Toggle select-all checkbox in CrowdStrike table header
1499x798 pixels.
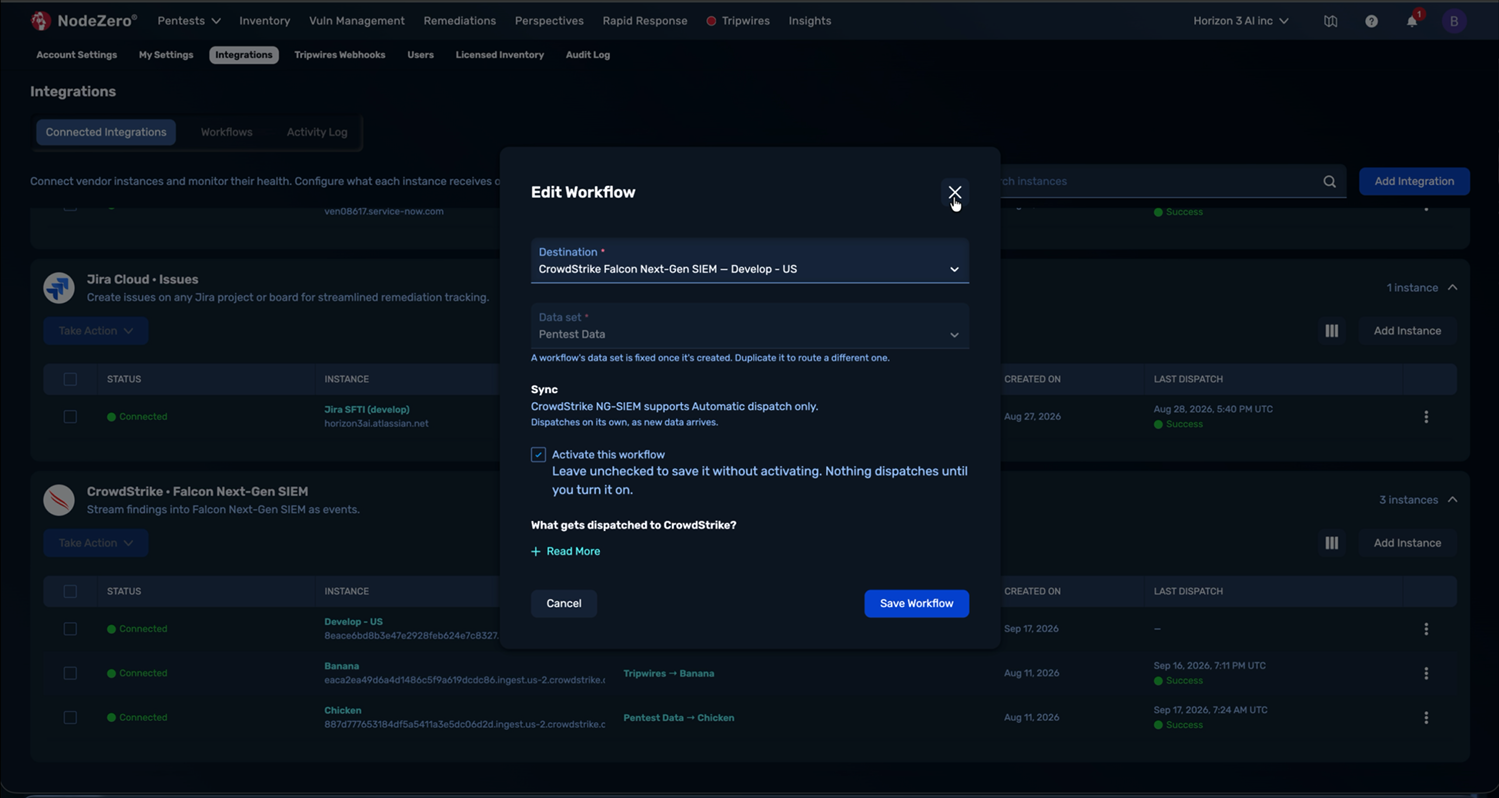70,591
